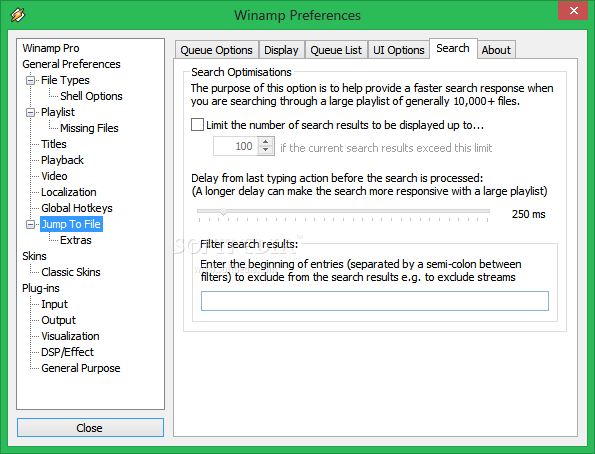Switch to the Display tab

281,50
